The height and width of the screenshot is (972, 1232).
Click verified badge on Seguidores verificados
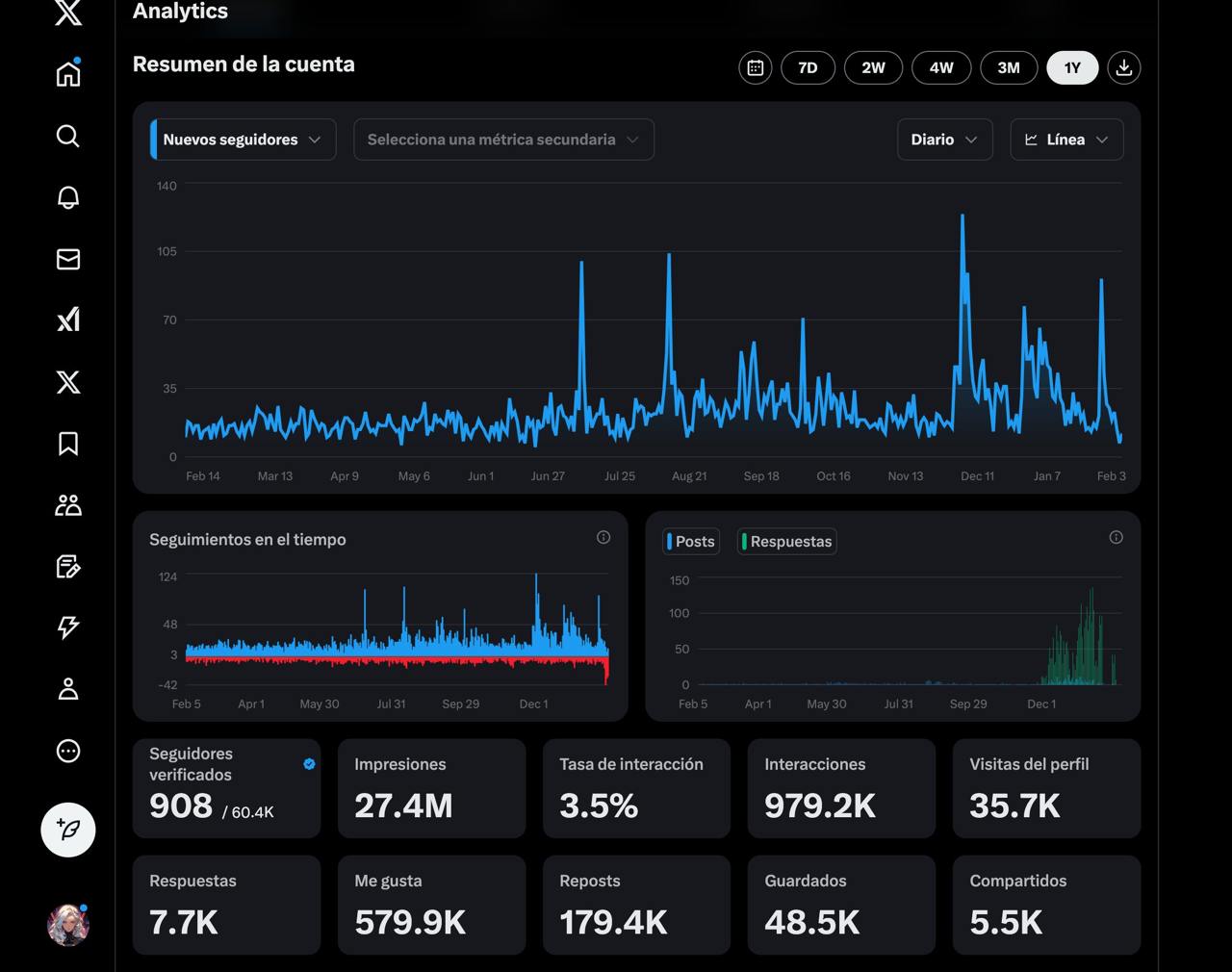(309, 764)
